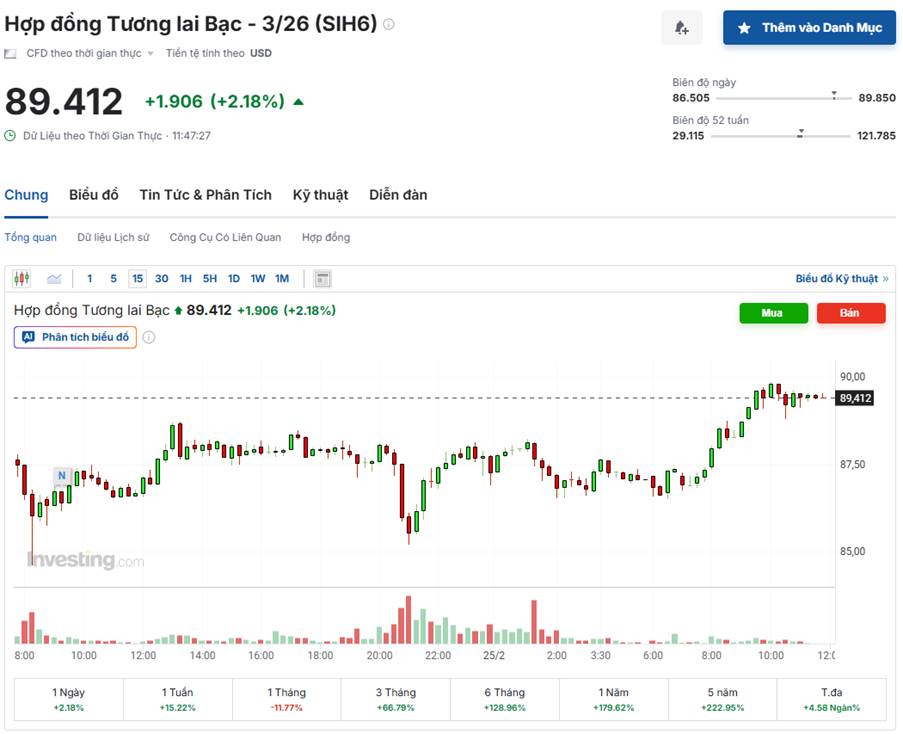
Task: Set chart interval to 5 minutes
Action: click(x=113, y=279)
